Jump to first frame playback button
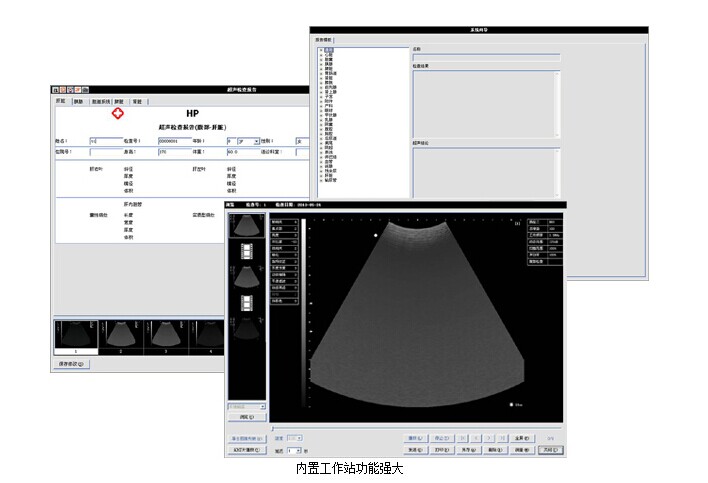708x483 pixels. pos(461,438)
